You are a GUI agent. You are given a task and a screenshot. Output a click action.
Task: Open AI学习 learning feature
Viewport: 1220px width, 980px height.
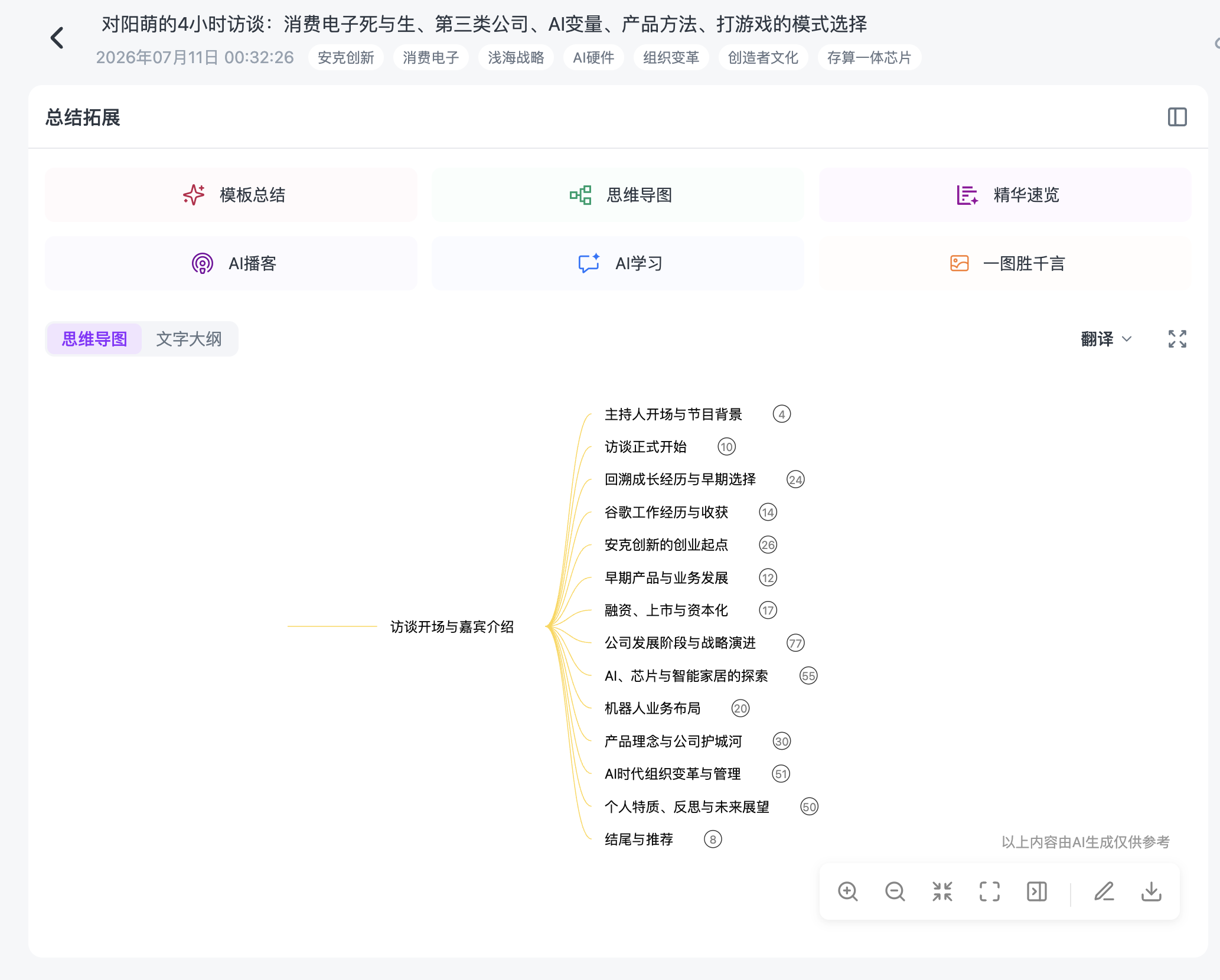[618, 263]
